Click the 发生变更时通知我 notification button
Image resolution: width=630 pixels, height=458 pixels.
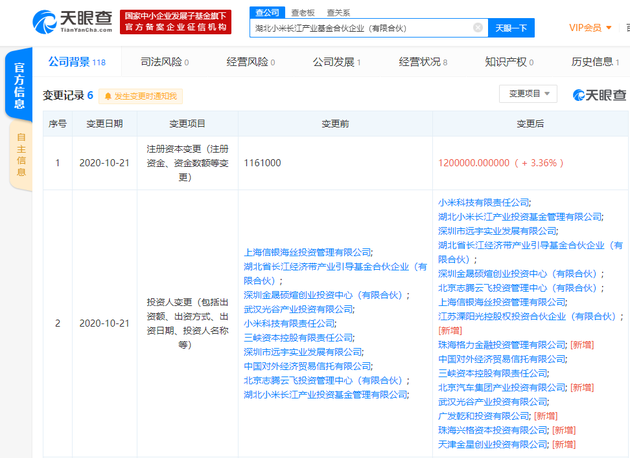(x=141, y=96)
